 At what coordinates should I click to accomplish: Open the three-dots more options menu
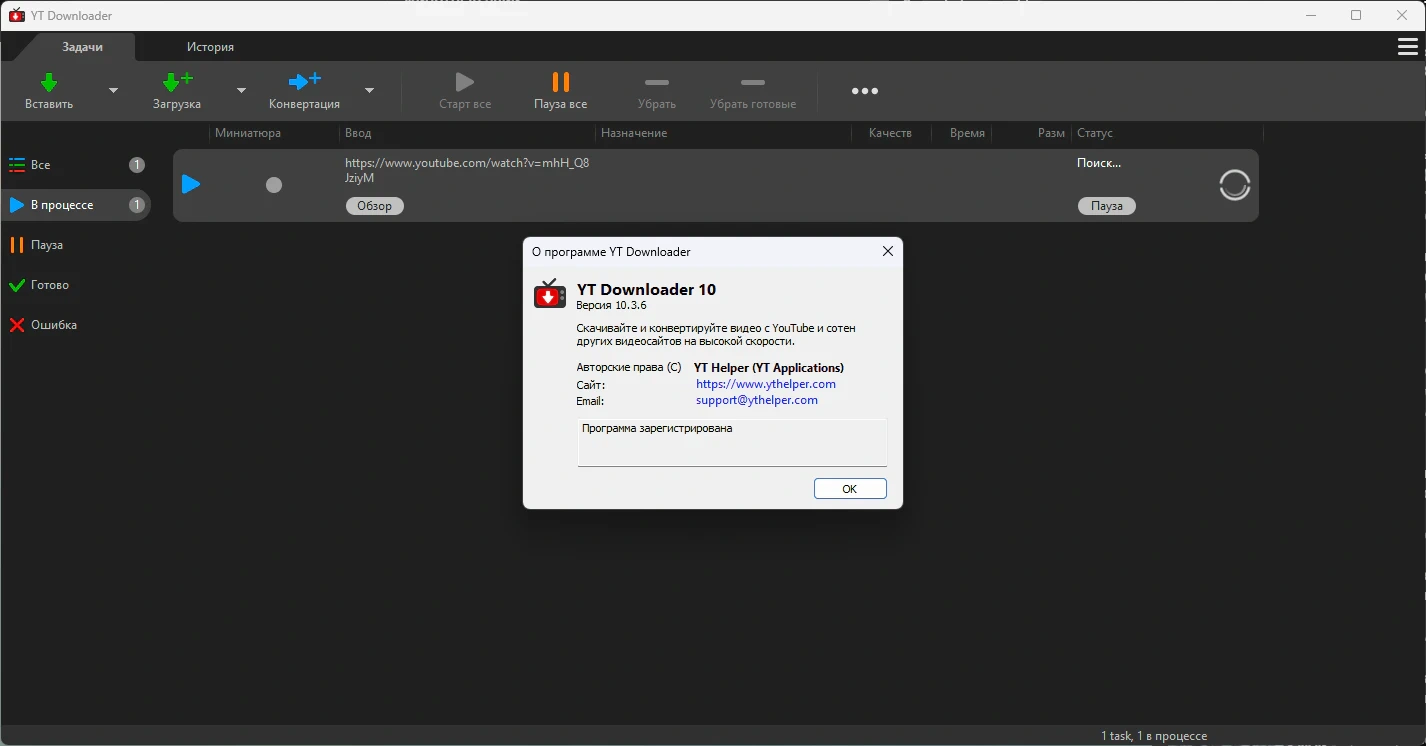pos(865,91)
